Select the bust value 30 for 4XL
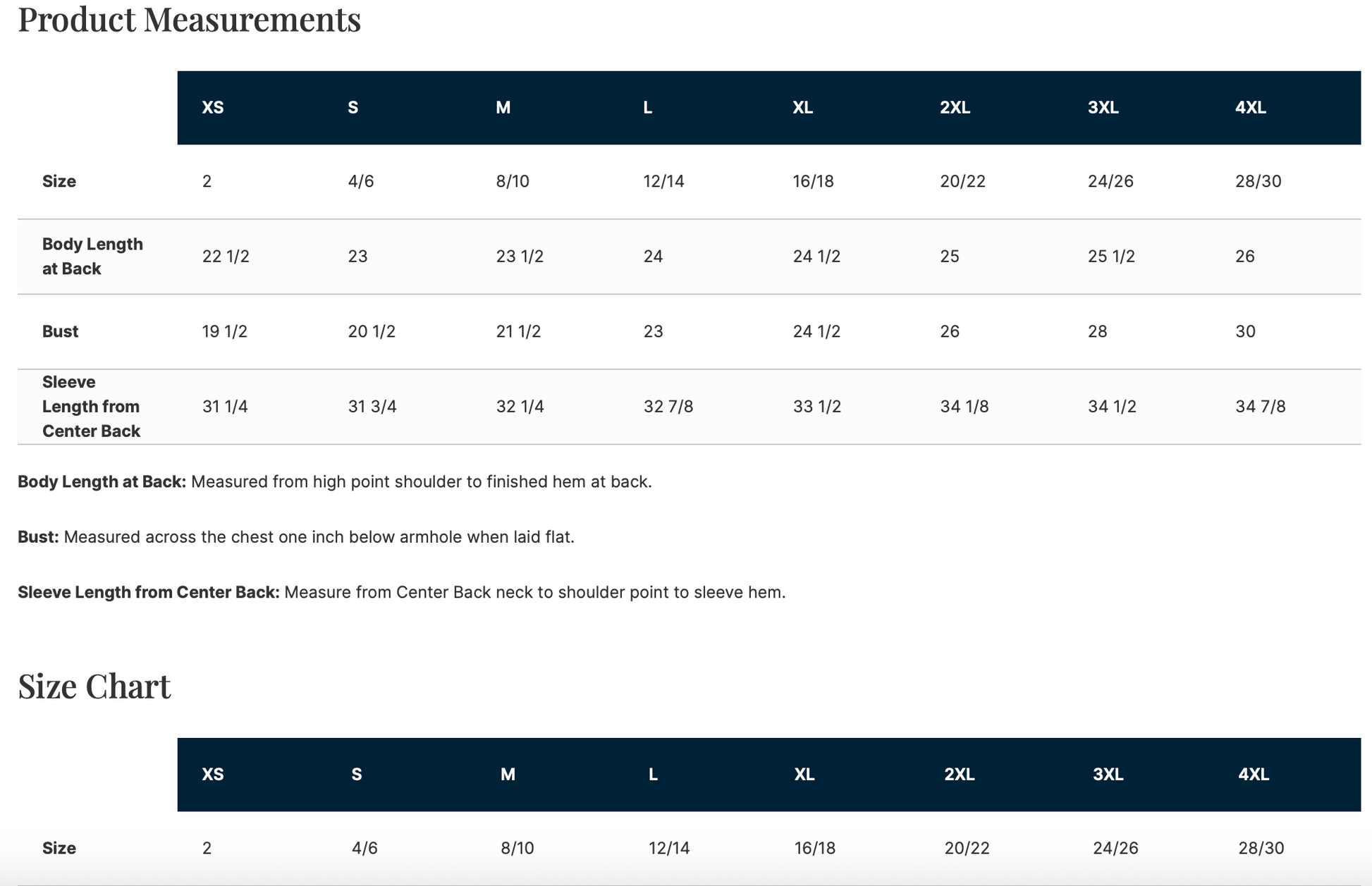Image resolution: width=1372 pixels, height=886 pixels. pos(1245,332)
